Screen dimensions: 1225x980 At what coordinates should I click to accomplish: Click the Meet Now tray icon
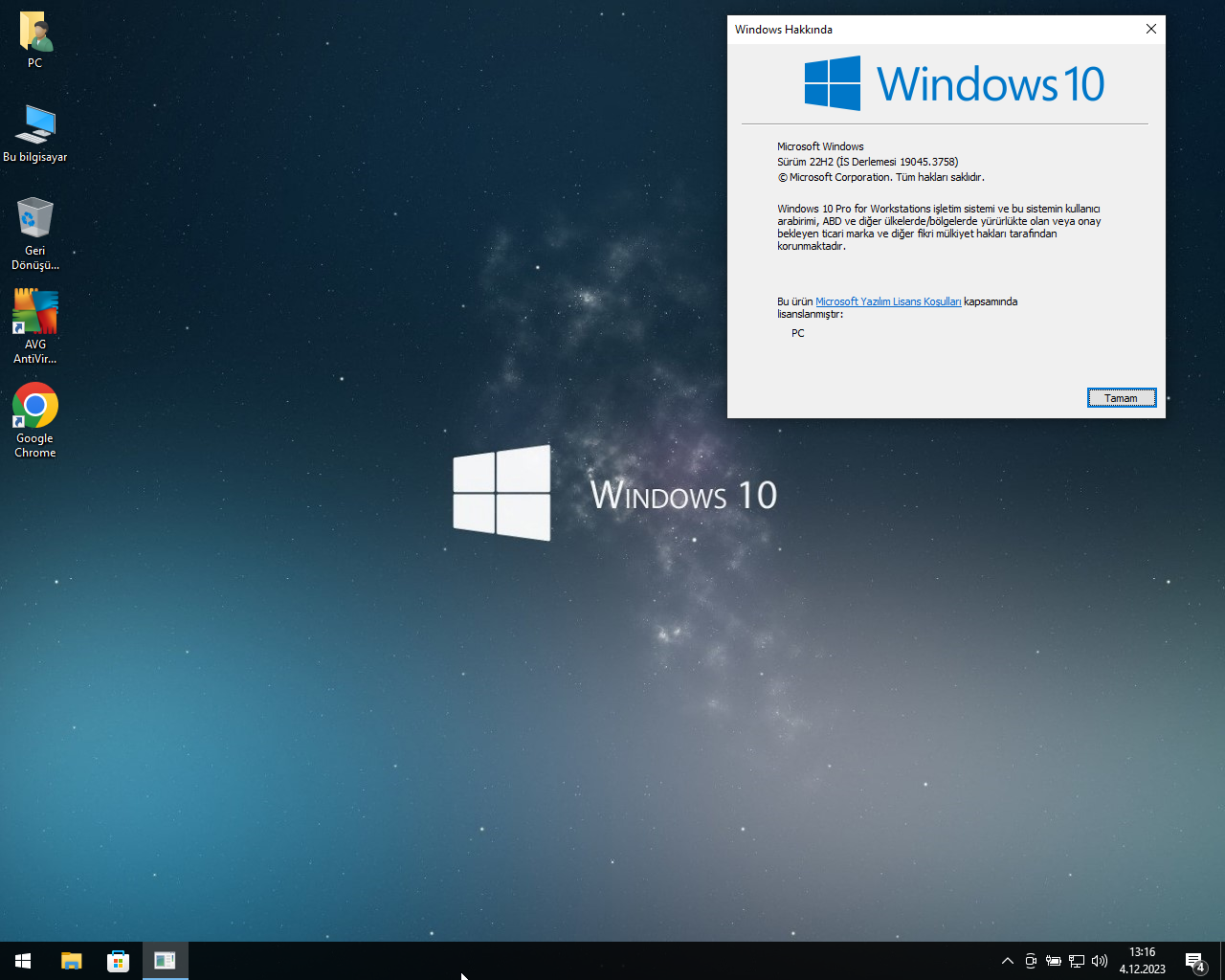pos(1031,961)
